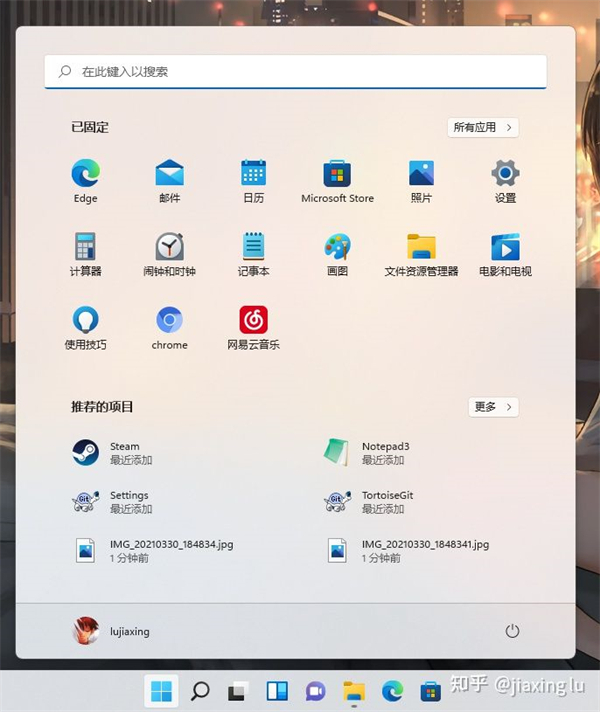Show 所有应用 all apps list
This screenshot has height=712, width=600.
pos(483,128)
